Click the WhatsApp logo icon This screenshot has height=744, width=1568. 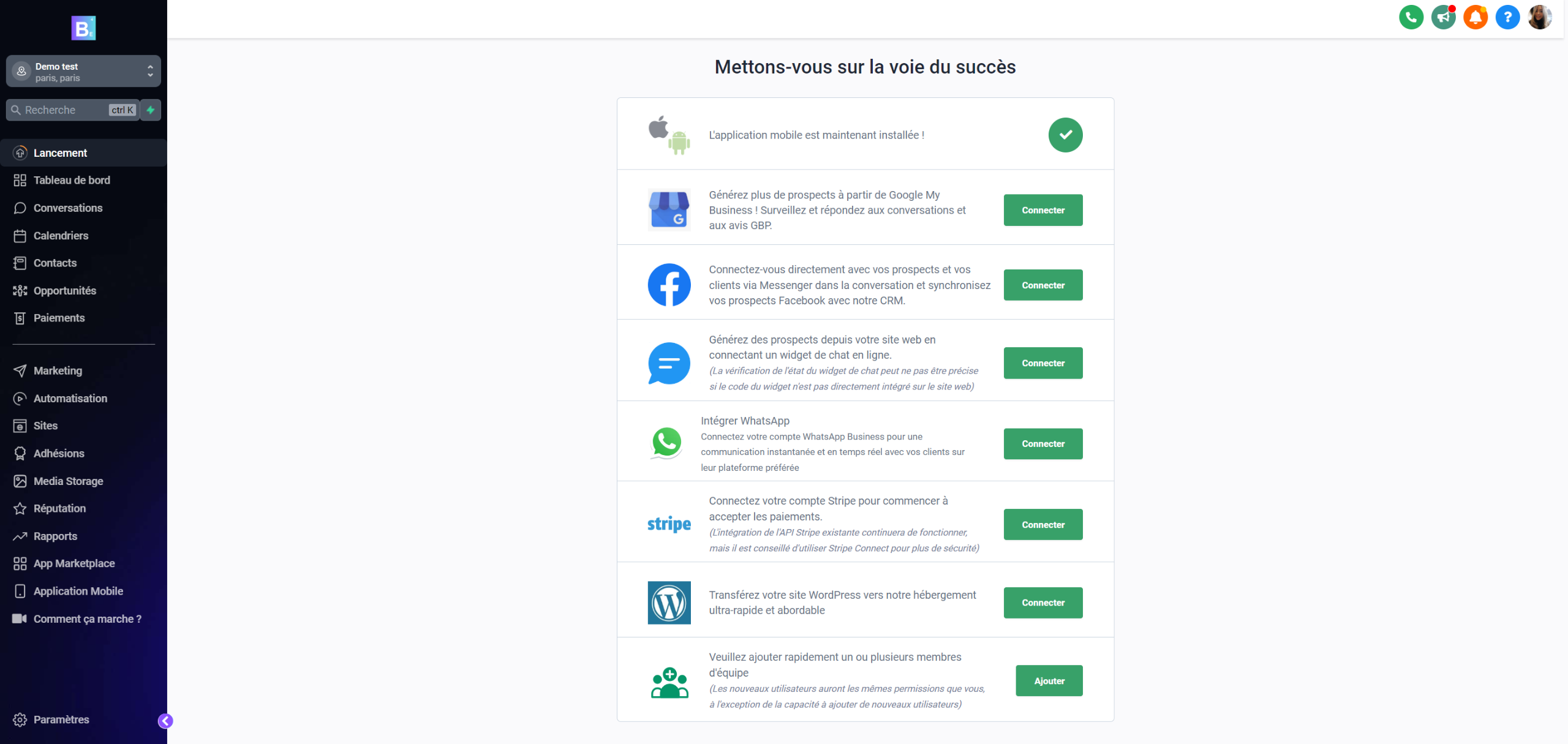(666, 442)
